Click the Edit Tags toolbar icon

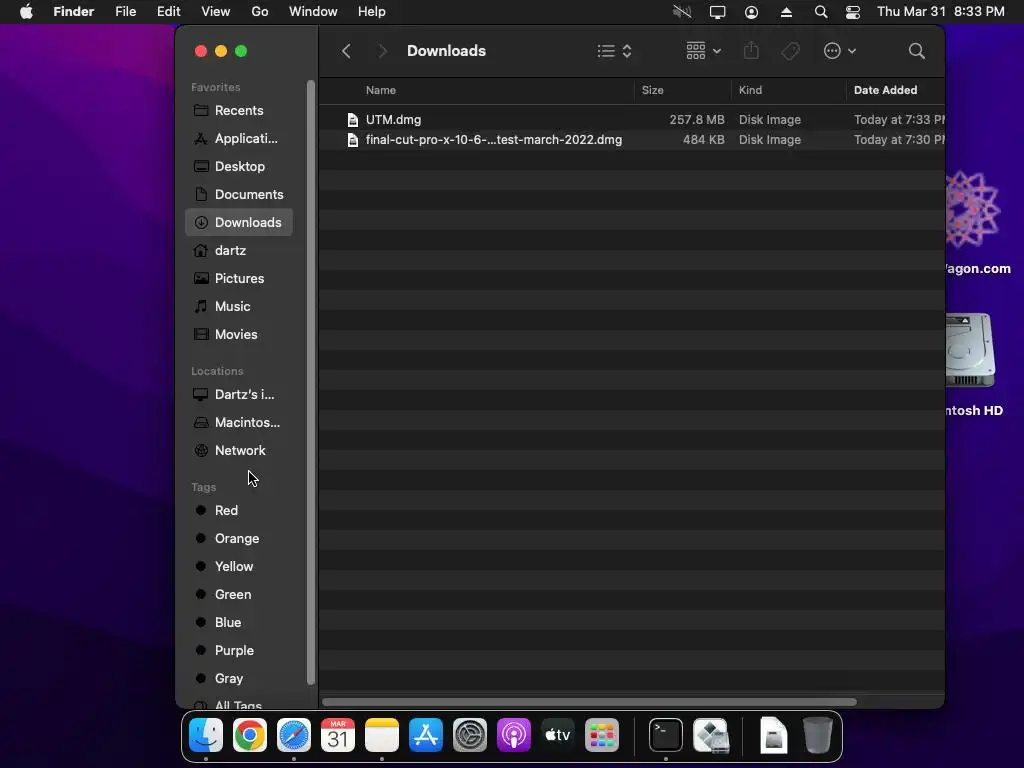pyautogui.click(x=790, y=51)
